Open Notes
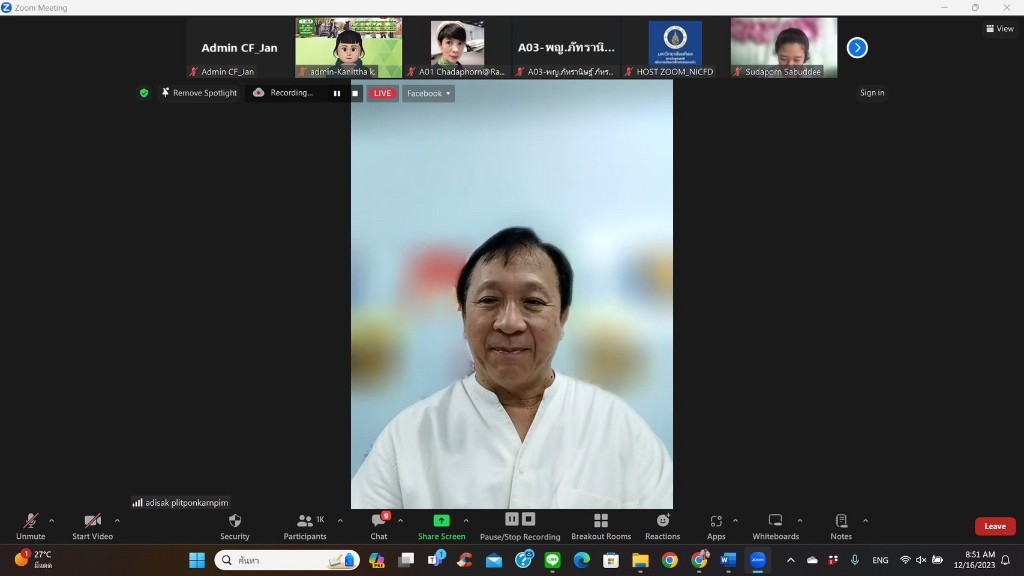Image resolution: width=1024 pixels, height=576 pixels. coord(841,526)
